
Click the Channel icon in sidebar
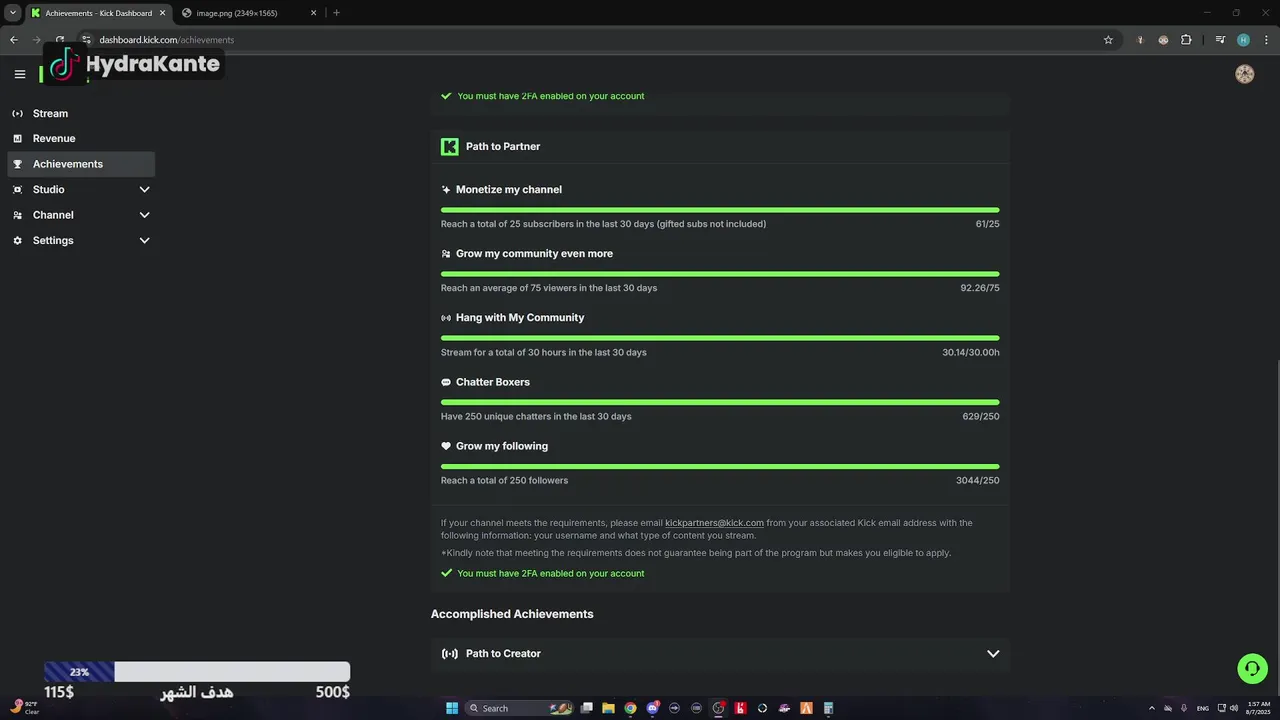tap(17, 215)
